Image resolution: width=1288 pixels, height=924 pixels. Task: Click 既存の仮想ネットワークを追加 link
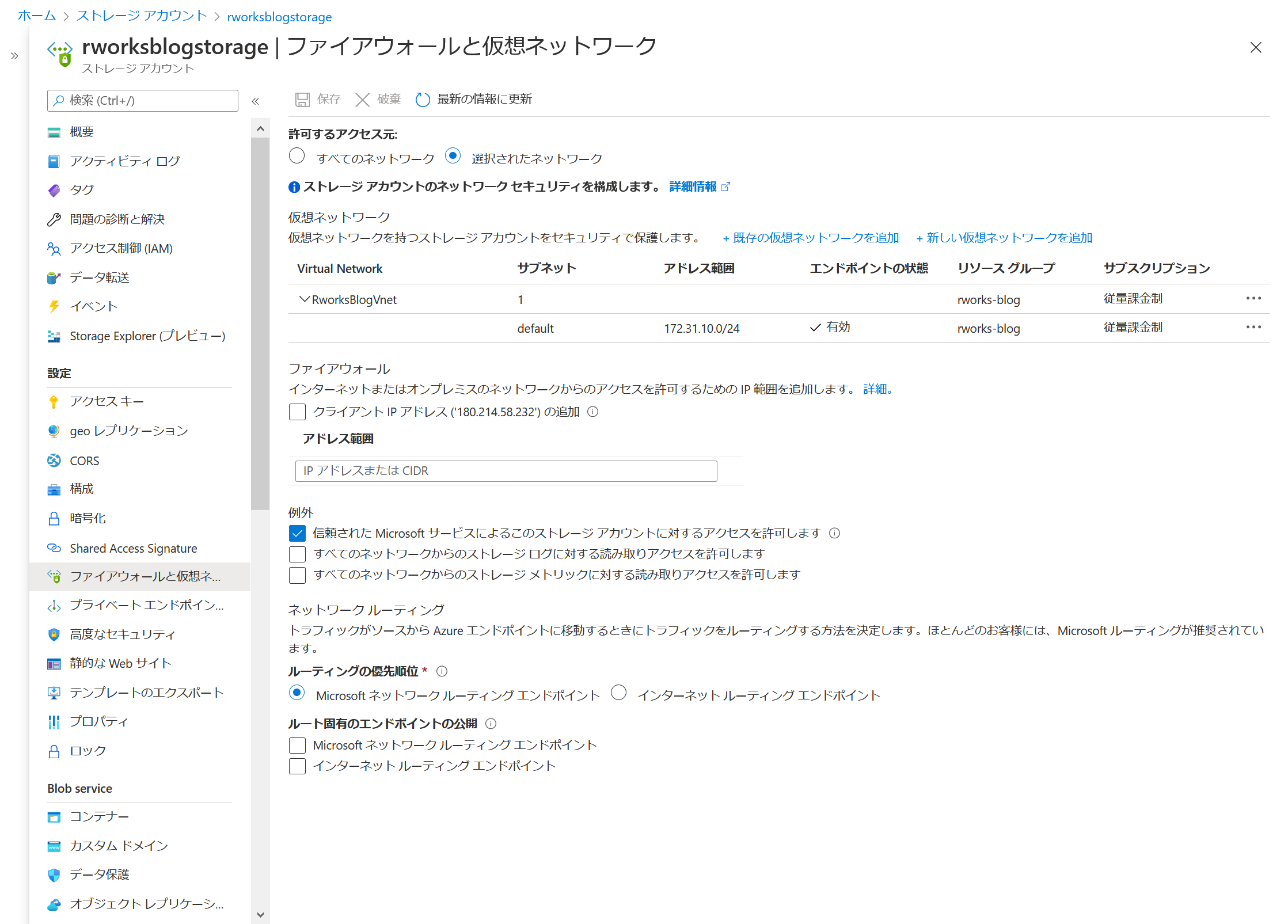[x=811, y=238]
